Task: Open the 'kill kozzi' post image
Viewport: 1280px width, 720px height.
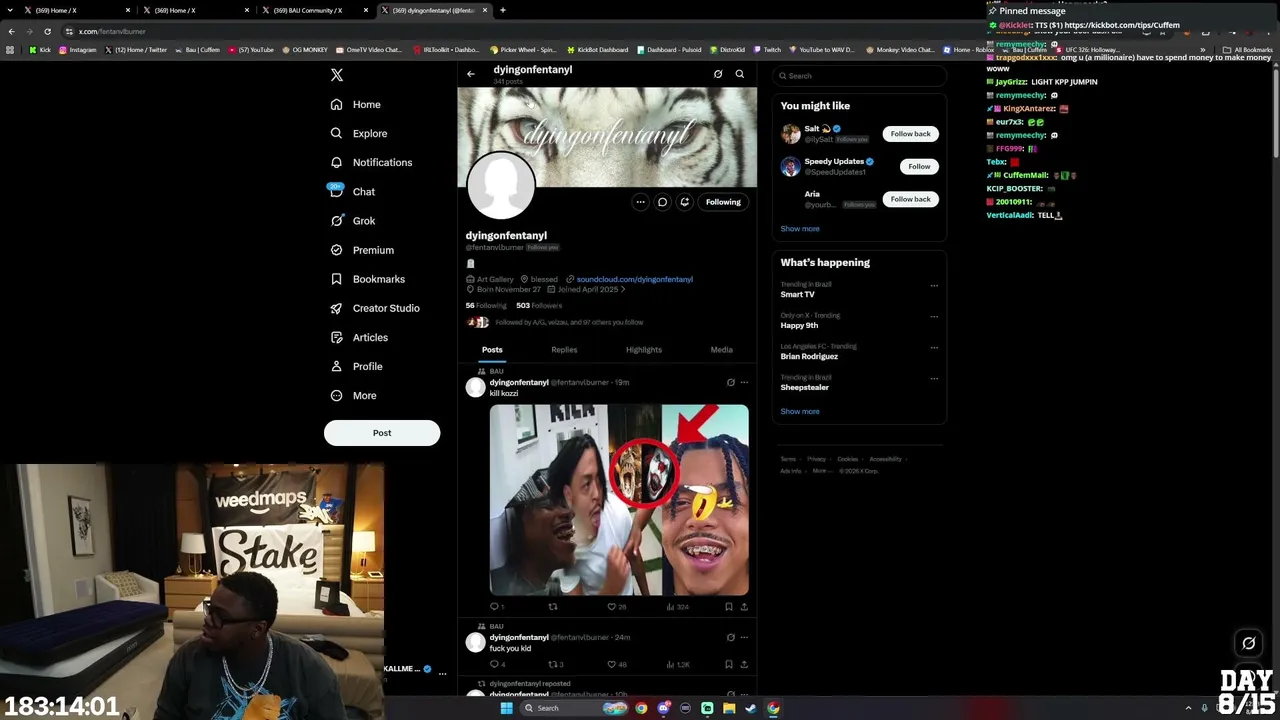Action: click(x=619, y=500)
